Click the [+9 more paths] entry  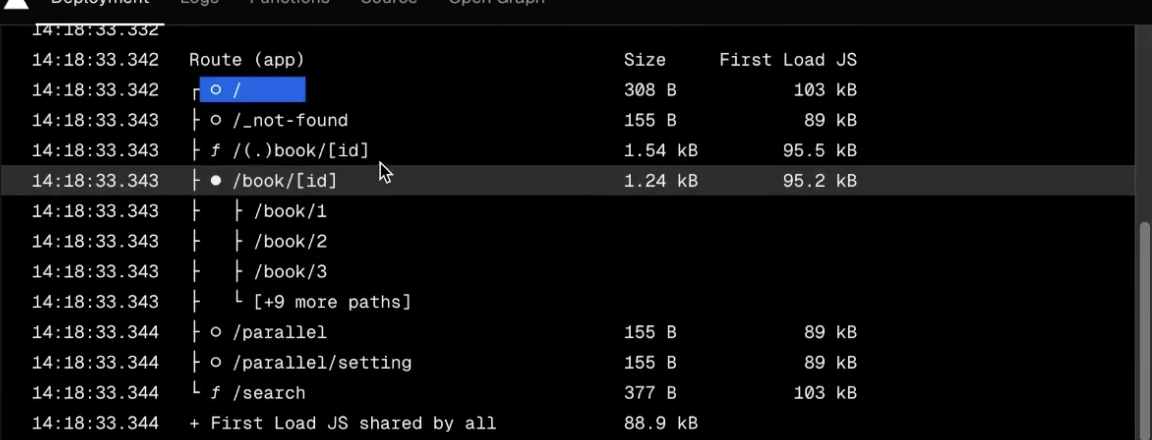point(332,302)
